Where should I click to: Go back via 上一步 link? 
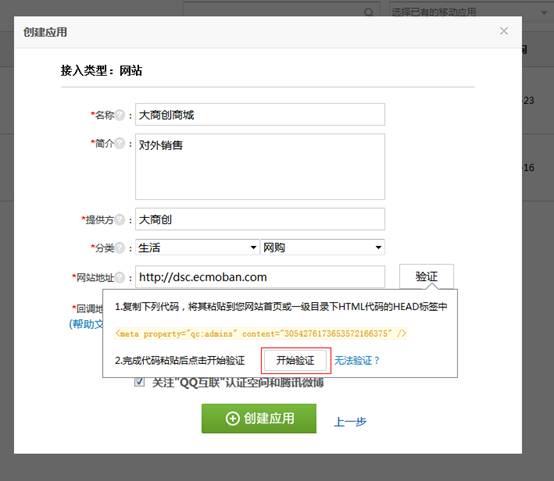[350, 421]
